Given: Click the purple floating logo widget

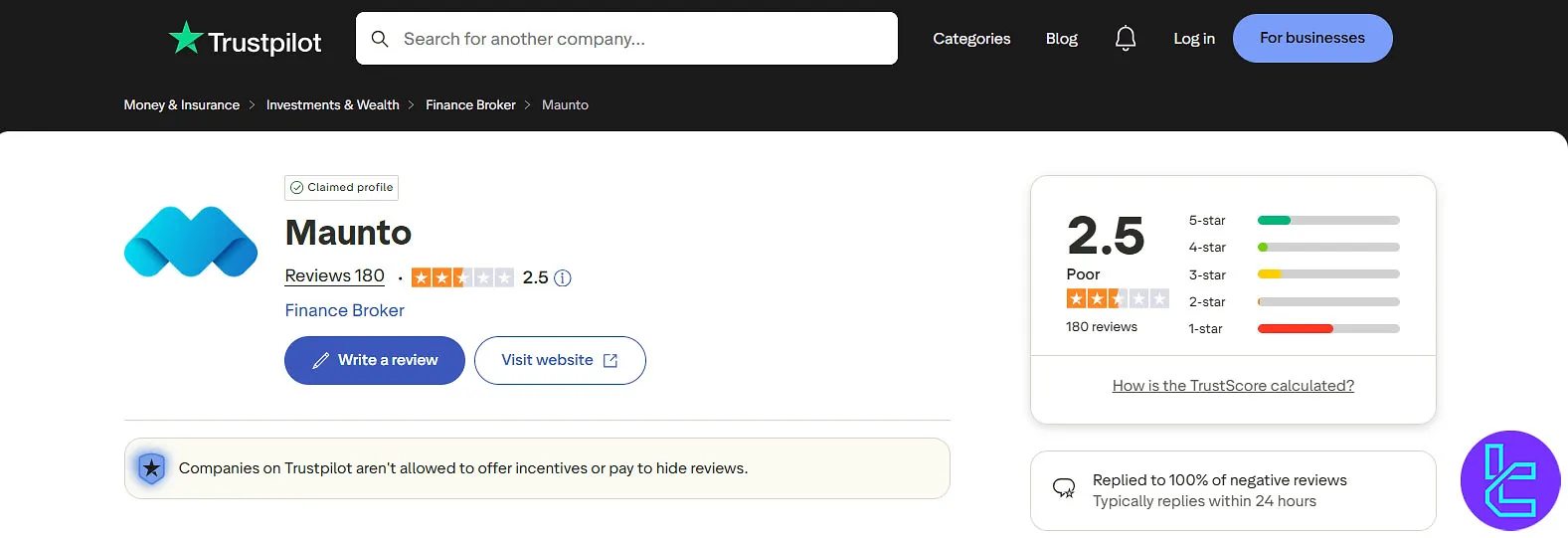Looking at the screenshot, I should click(1510, 480).
